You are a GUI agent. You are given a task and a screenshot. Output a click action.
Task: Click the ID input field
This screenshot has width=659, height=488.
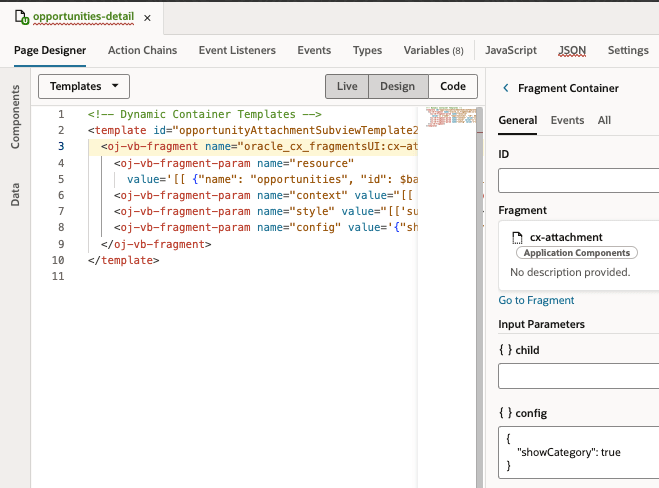578,181
